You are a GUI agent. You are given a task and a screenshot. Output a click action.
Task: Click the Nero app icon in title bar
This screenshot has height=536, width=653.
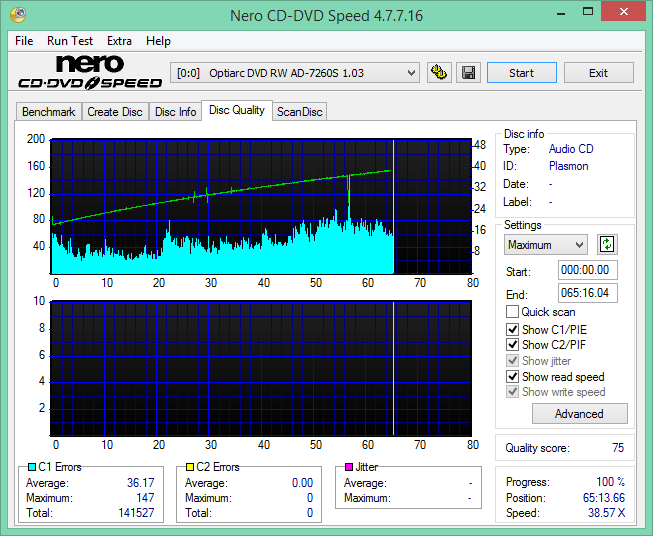pos(18,15)
